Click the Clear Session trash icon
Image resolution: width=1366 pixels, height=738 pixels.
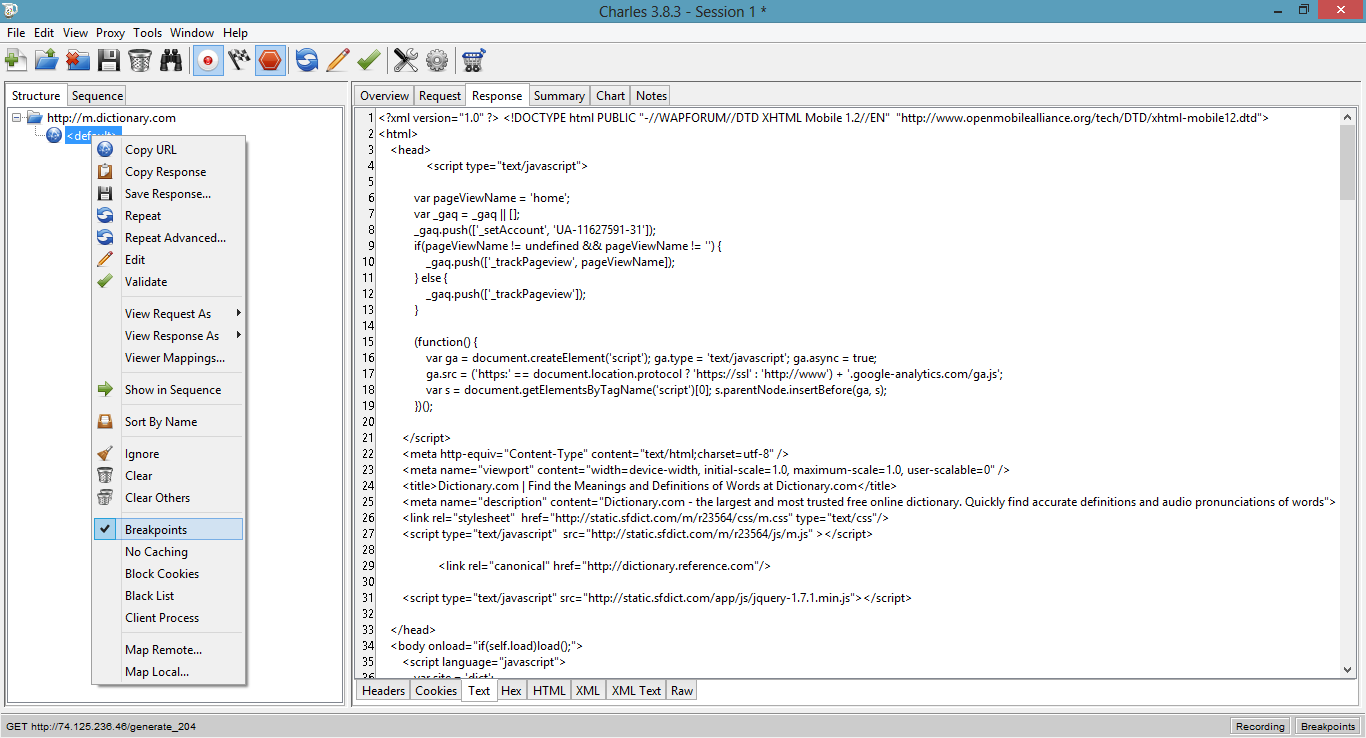(x=139, y=60)
